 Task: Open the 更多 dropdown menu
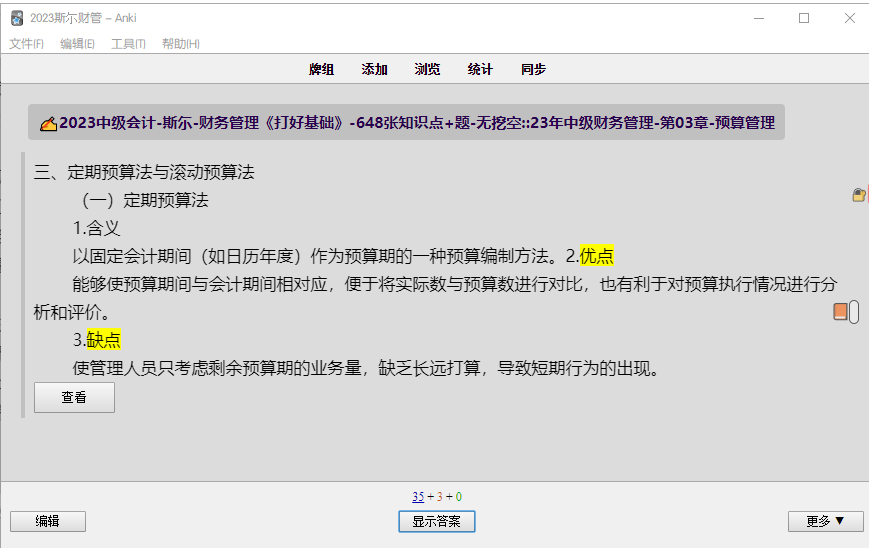click(825, 521)
